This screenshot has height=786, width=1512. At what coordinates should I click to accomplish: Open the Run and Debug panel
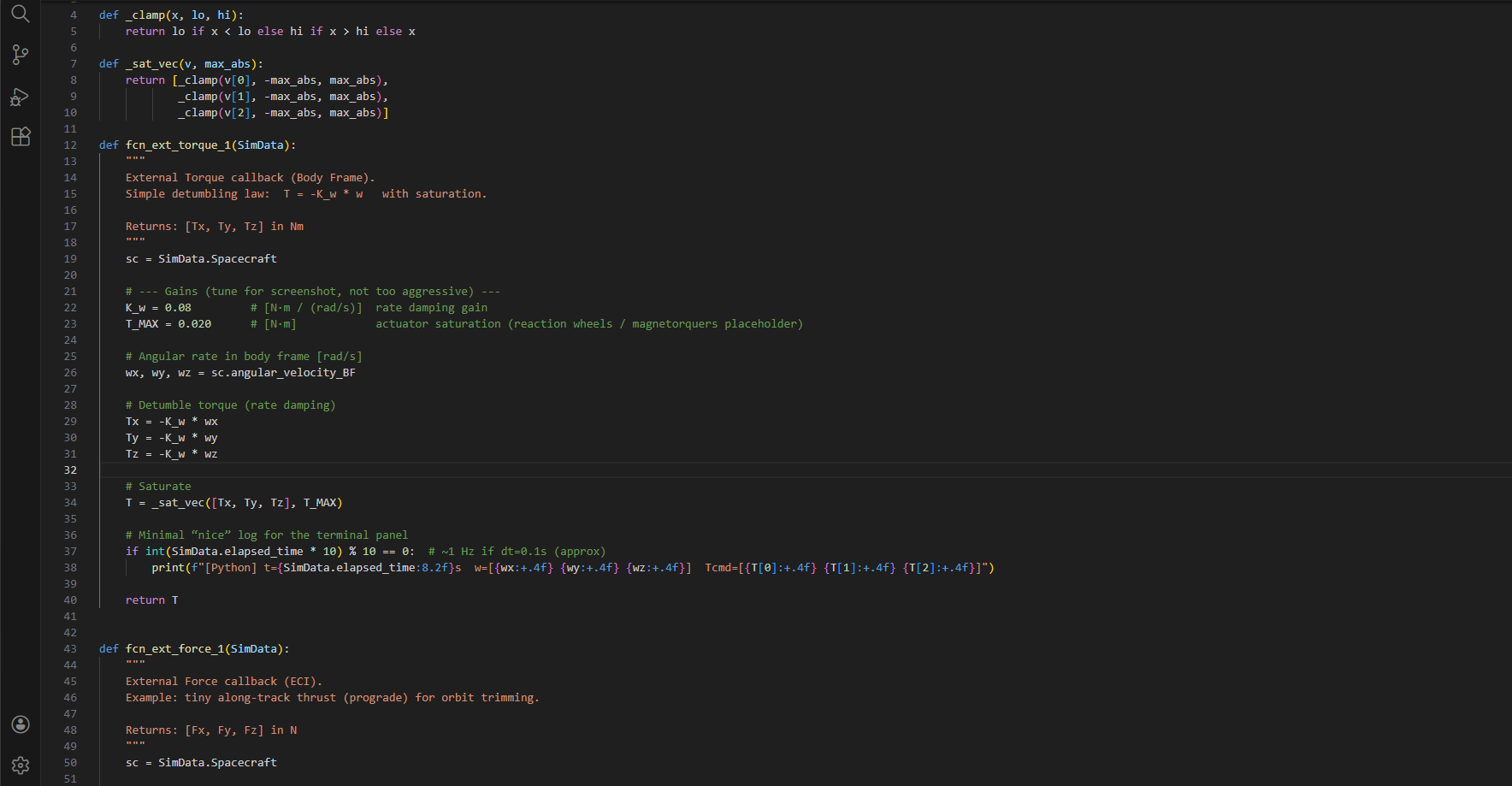click(21, 97)
